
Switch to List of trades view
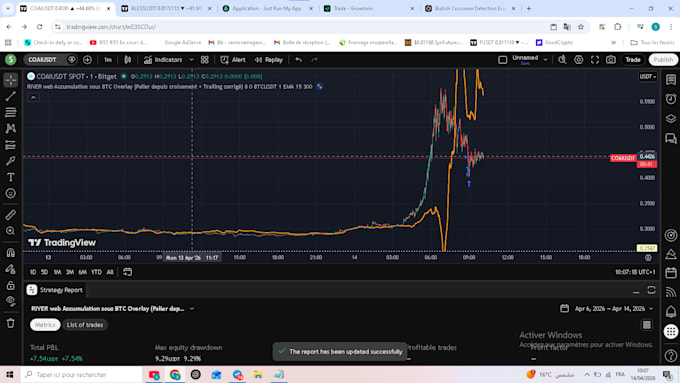click(85, 325)
